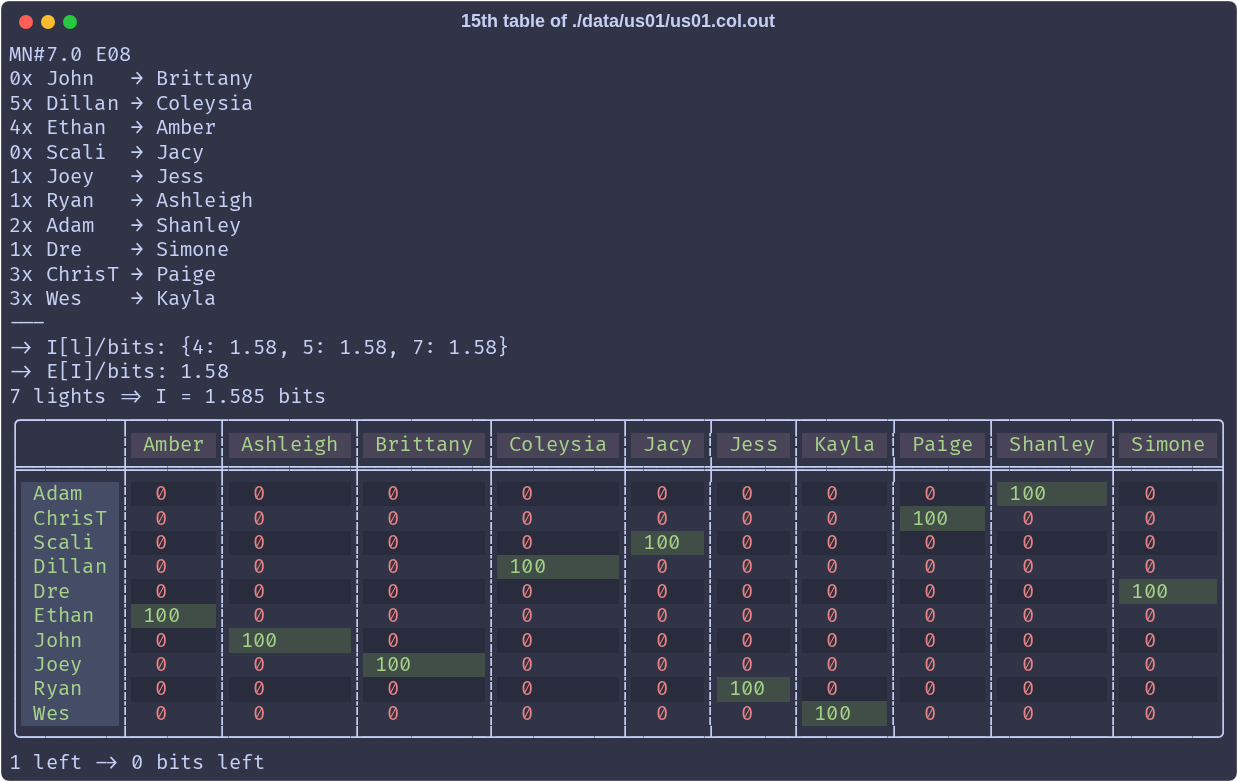Click the 100 cell for Dre and Simone
This screenshot has height=782, width=1238.
pyautogui.click(x=1168, y=592)
